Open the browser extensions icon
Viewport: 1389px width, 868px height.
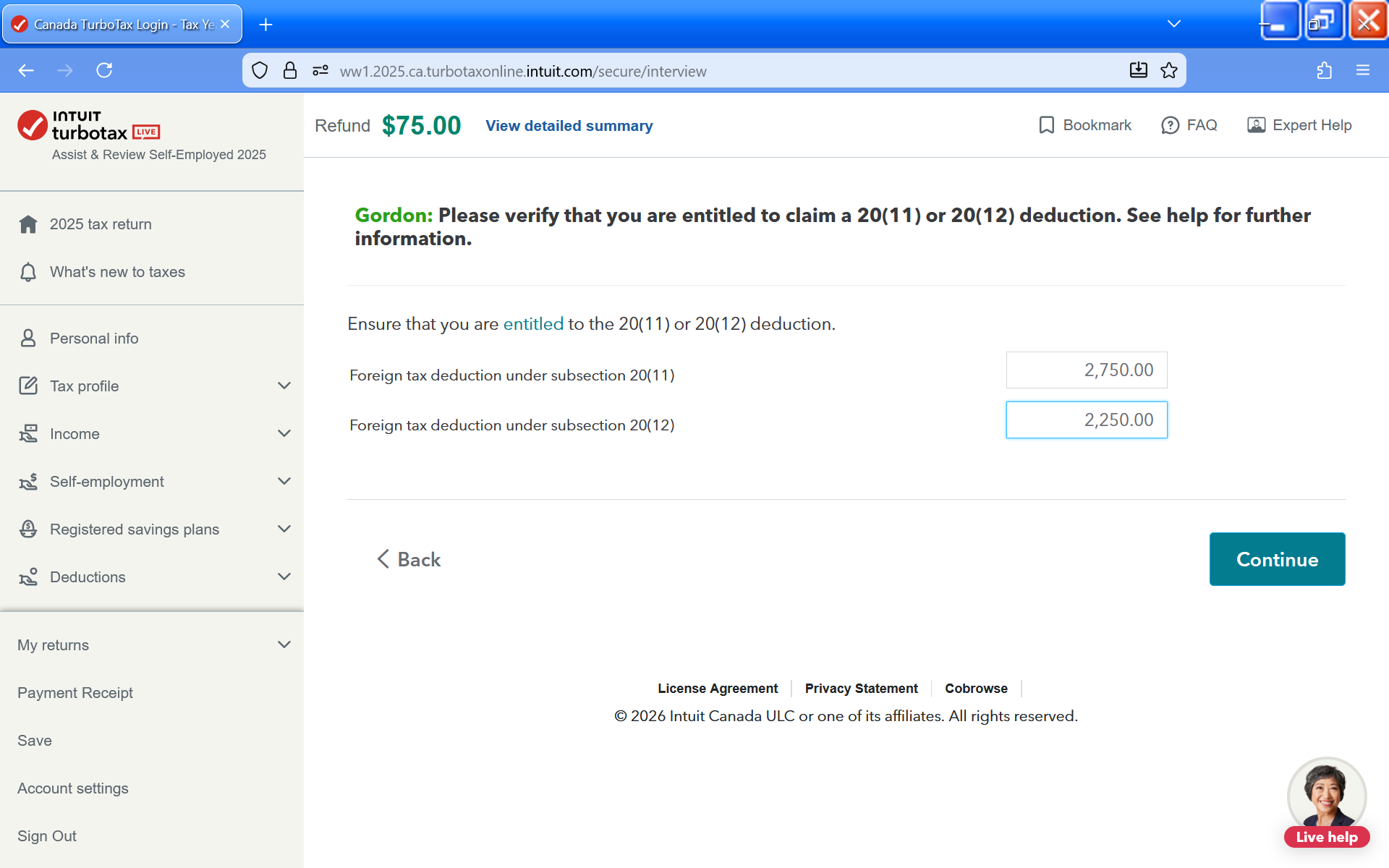click(1324, 70)
